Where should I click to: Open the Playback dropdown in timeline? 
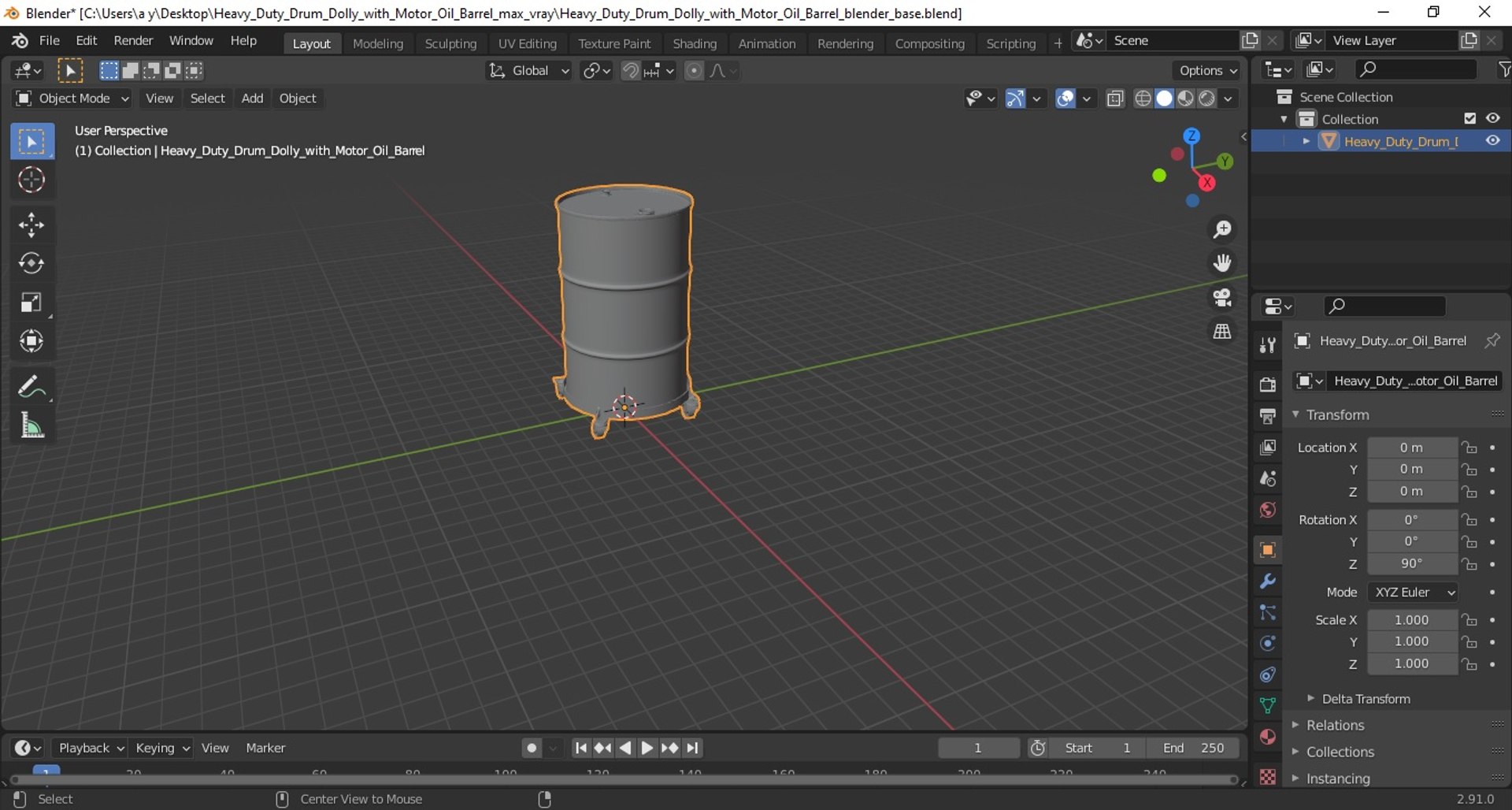coord(91,748)
